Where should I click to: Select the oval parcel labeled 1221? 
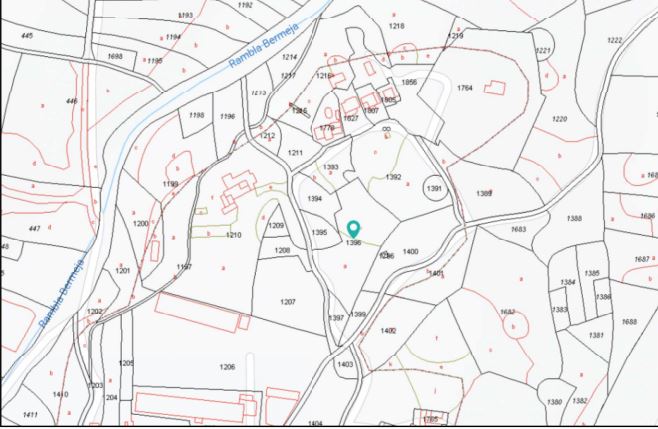tap(544, 50)
